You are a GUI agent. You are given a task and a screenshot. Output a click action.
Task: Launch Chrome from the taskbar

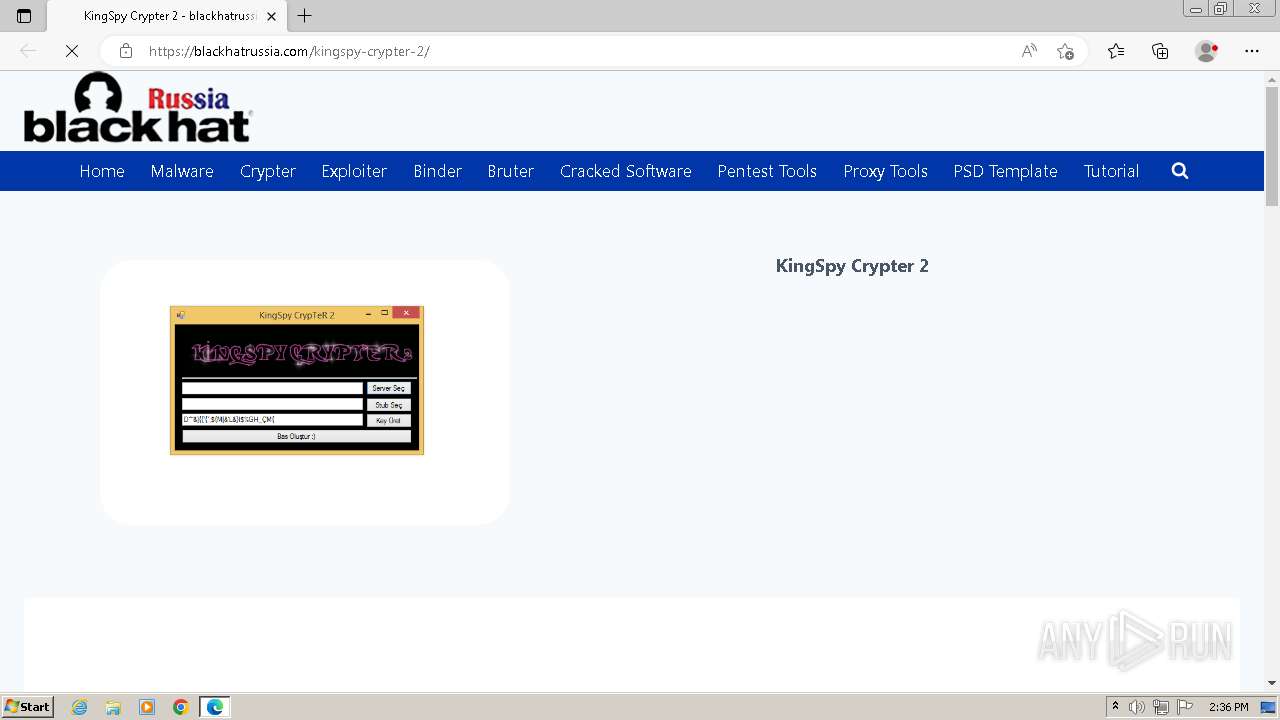tap(181, 707)
